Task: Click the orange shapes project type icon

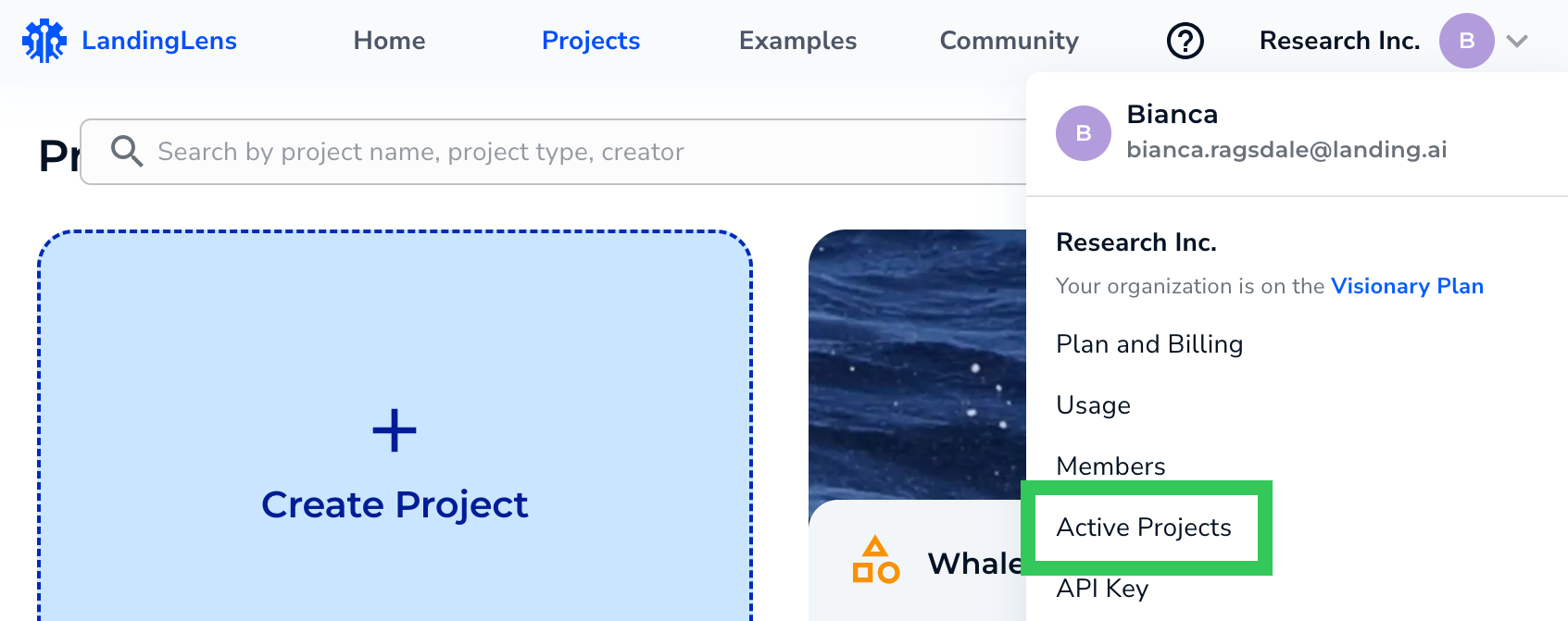Action: [x=876, y=560]
